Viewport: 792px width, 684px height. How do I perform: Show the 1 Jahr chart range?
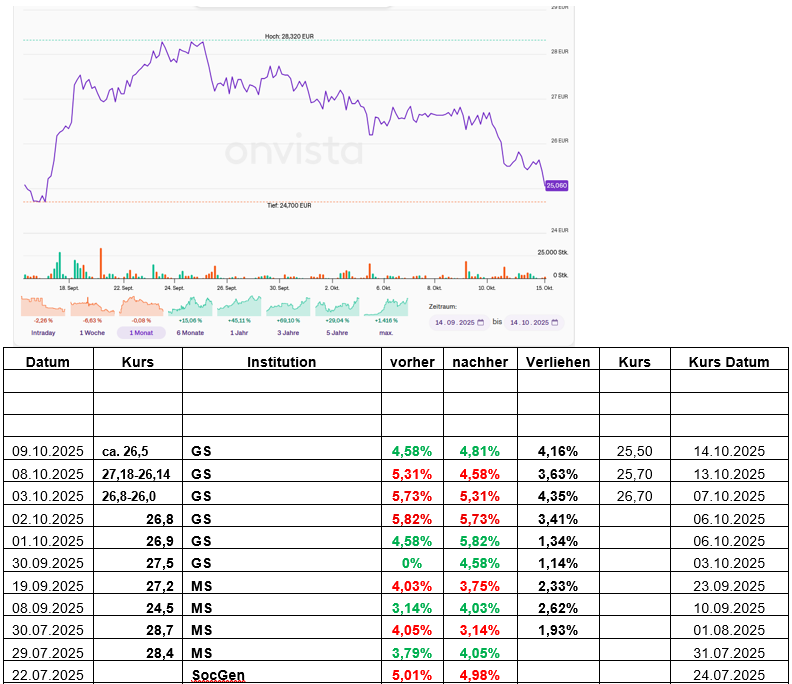239,332
